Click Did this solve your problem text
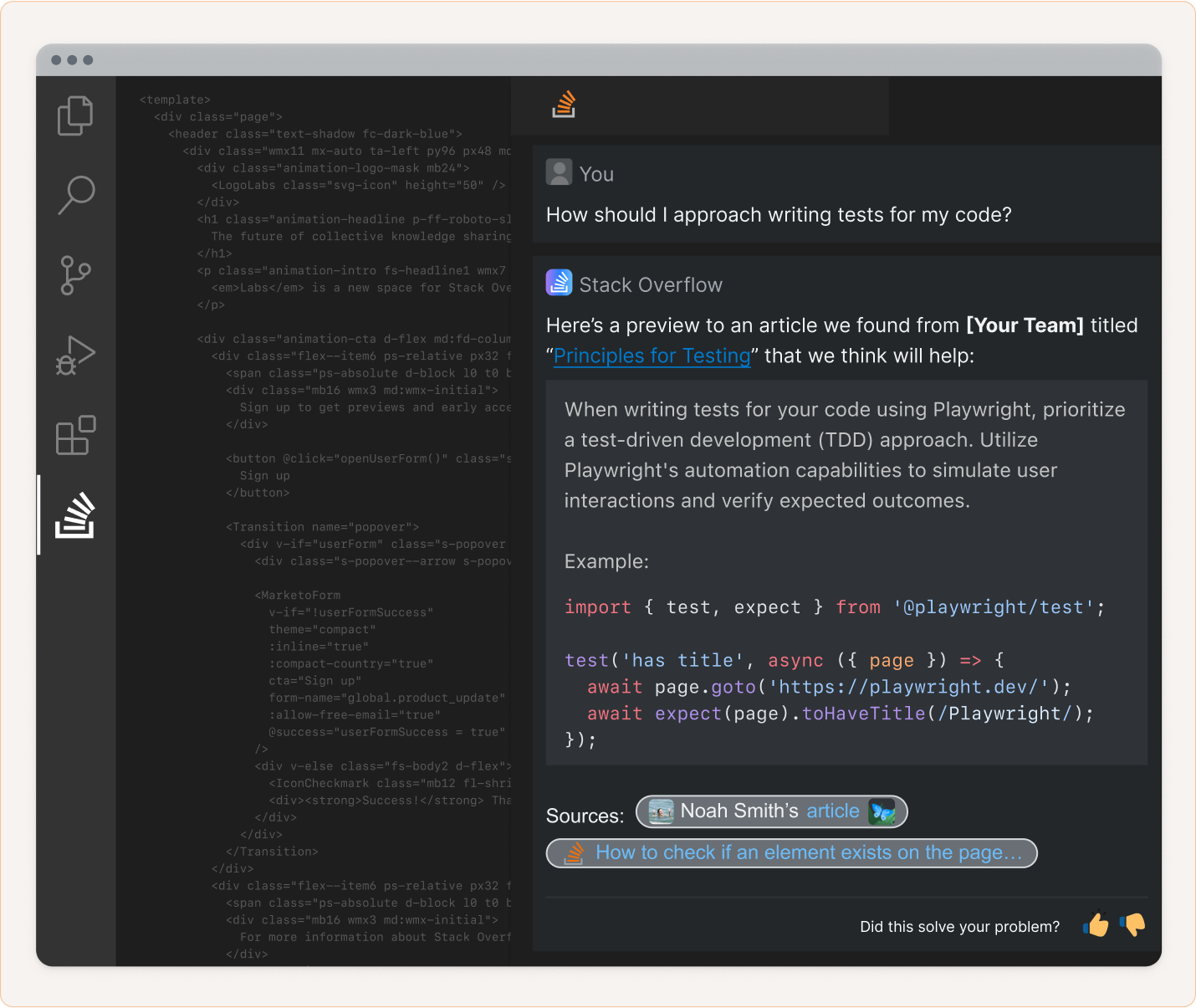Screen dimensions: 1196x1008 [960, 927]
